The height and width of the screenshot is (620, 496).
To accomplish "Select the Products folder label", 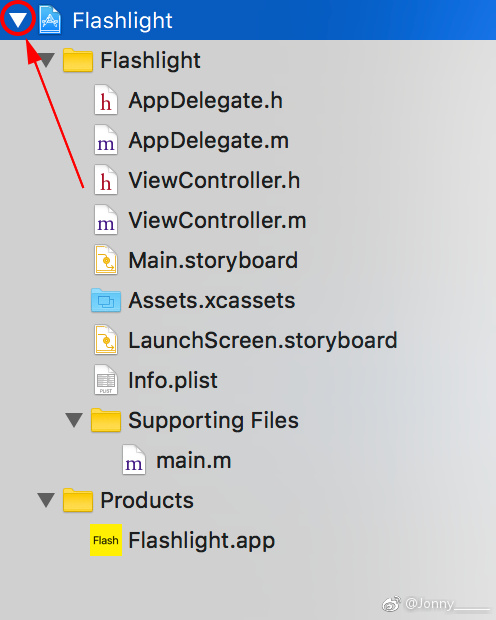I will coord(147,500).
